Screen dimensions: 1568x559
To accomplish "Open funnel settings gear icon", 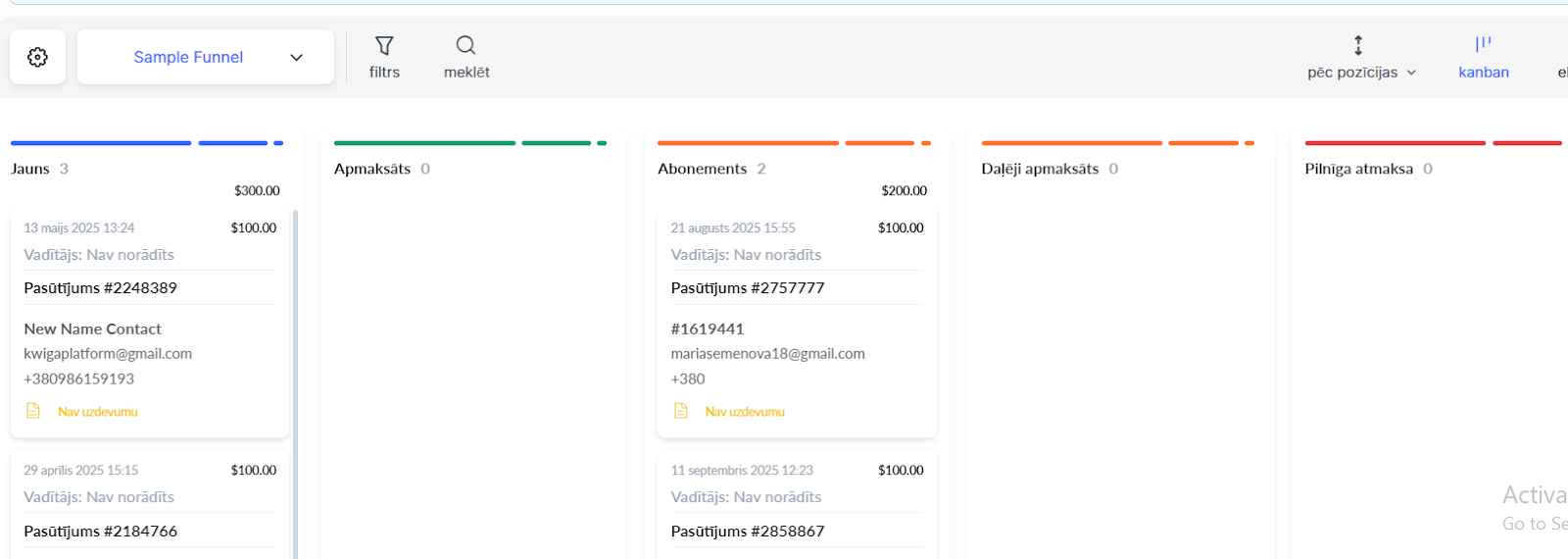I will (37, 57).
